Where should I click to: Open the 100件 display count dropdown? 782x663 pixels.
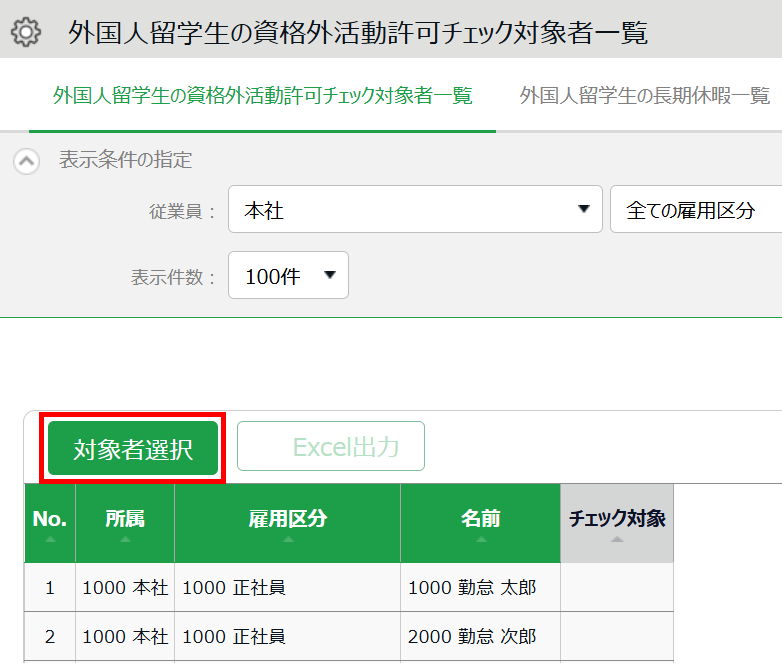point(288,275)
